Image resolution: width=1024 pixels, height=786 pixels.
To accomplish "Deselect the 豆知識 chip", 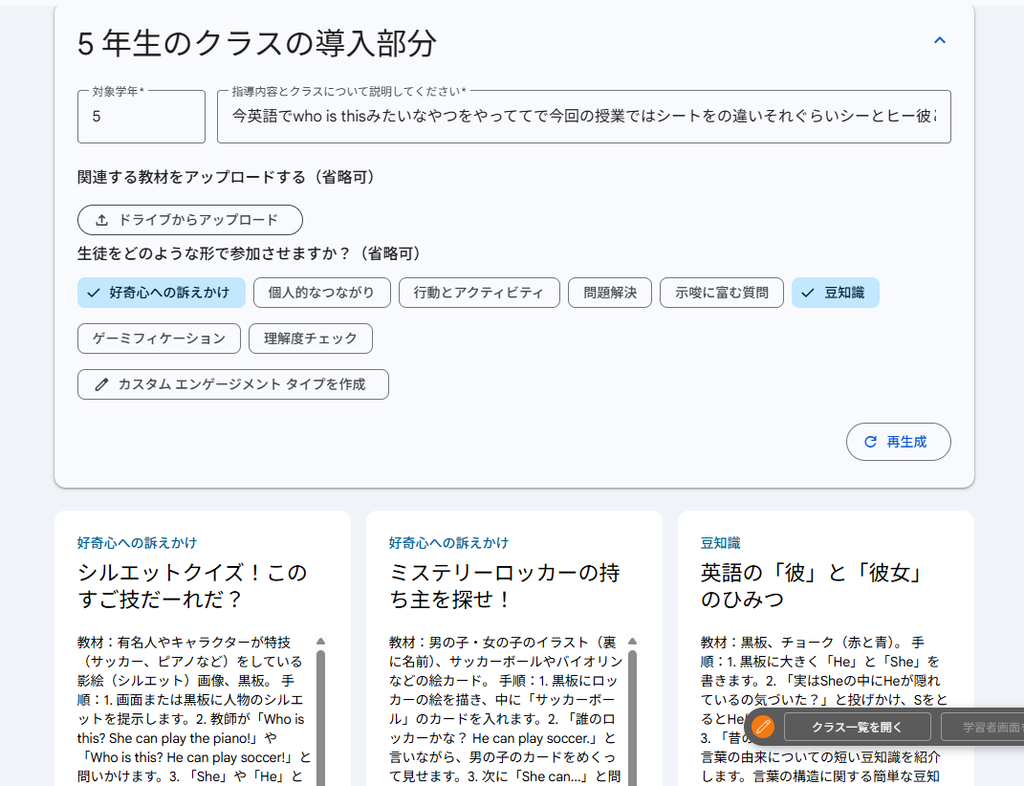I will (835, 292).
